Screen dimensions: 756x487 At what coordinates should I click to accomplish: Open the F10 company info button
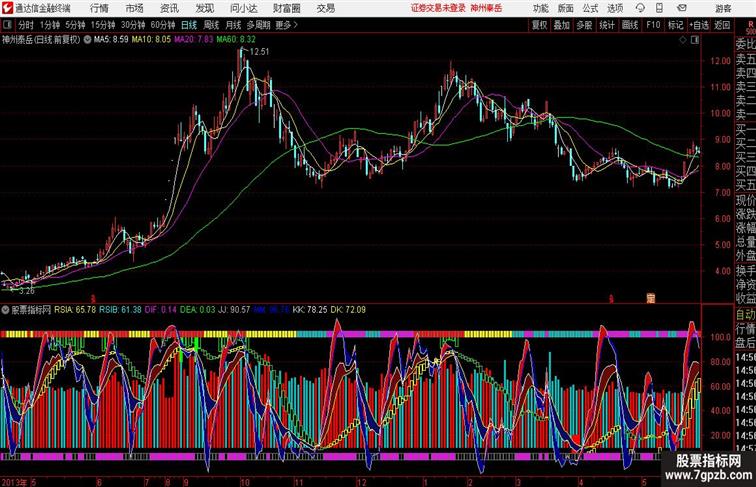[x=653, y=25]
